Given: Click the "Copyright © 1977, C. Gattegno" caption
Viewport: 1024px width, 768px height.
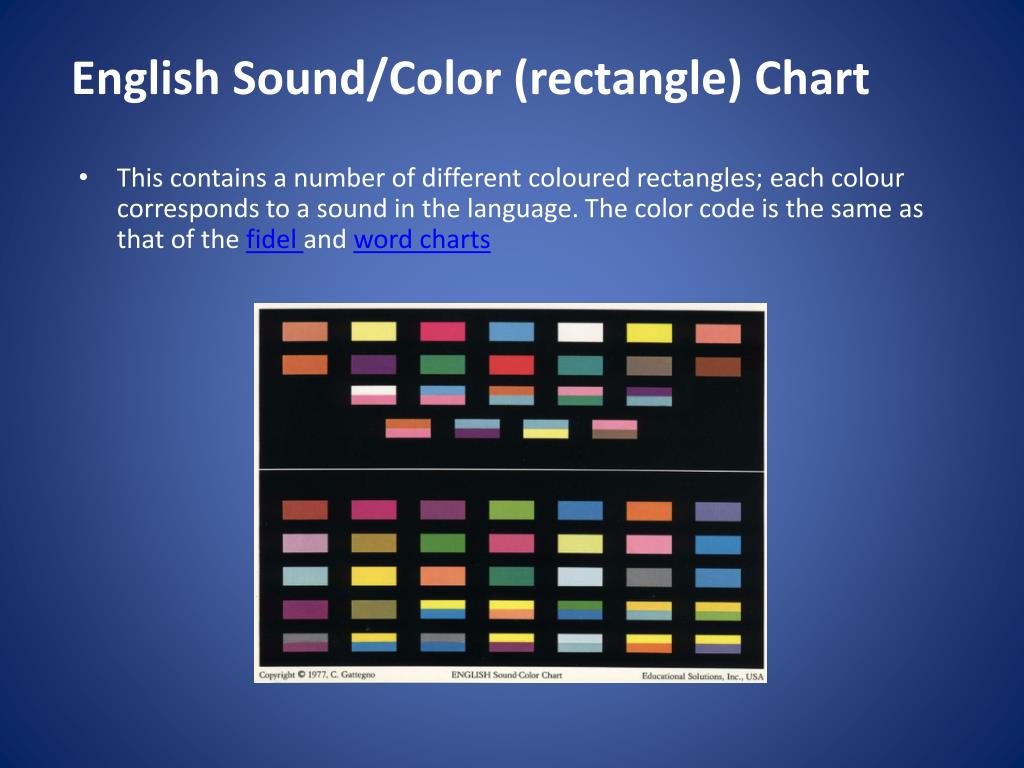Looking at the screenshot, I should (x=317, y=675).
